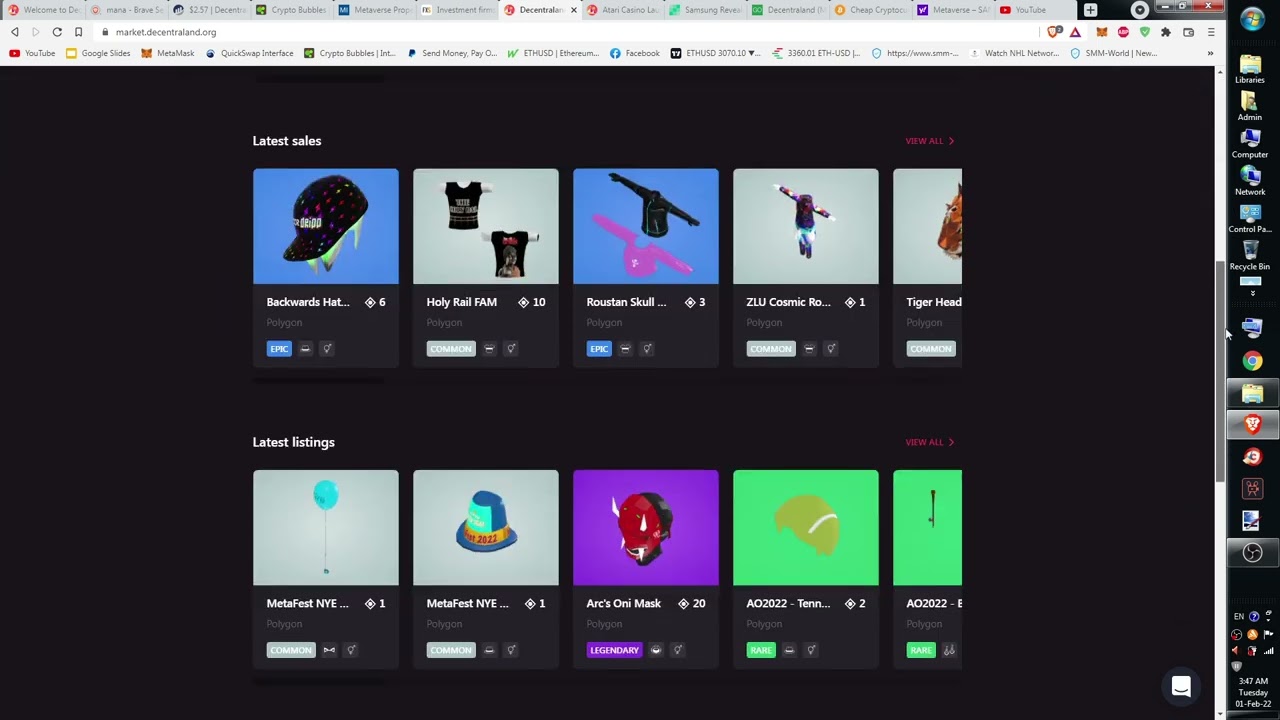1280x720 pixels.
Task: Open Facebook bookmark
Action: click(634, 53)
